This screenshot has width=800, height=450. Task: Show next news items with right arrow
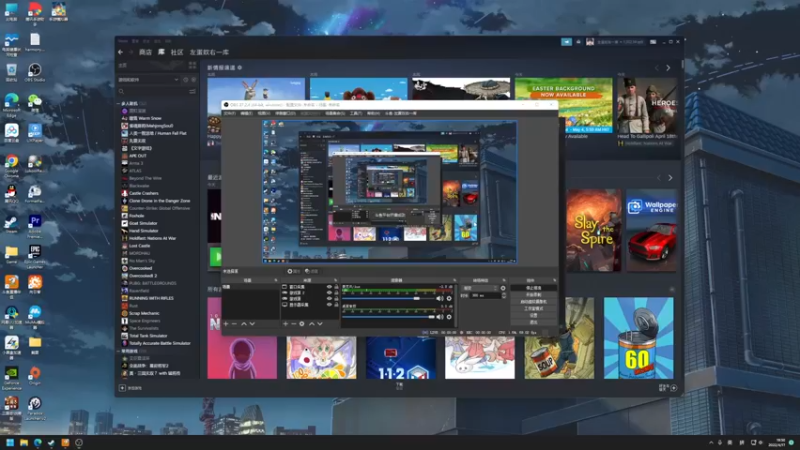click(668, 68)
